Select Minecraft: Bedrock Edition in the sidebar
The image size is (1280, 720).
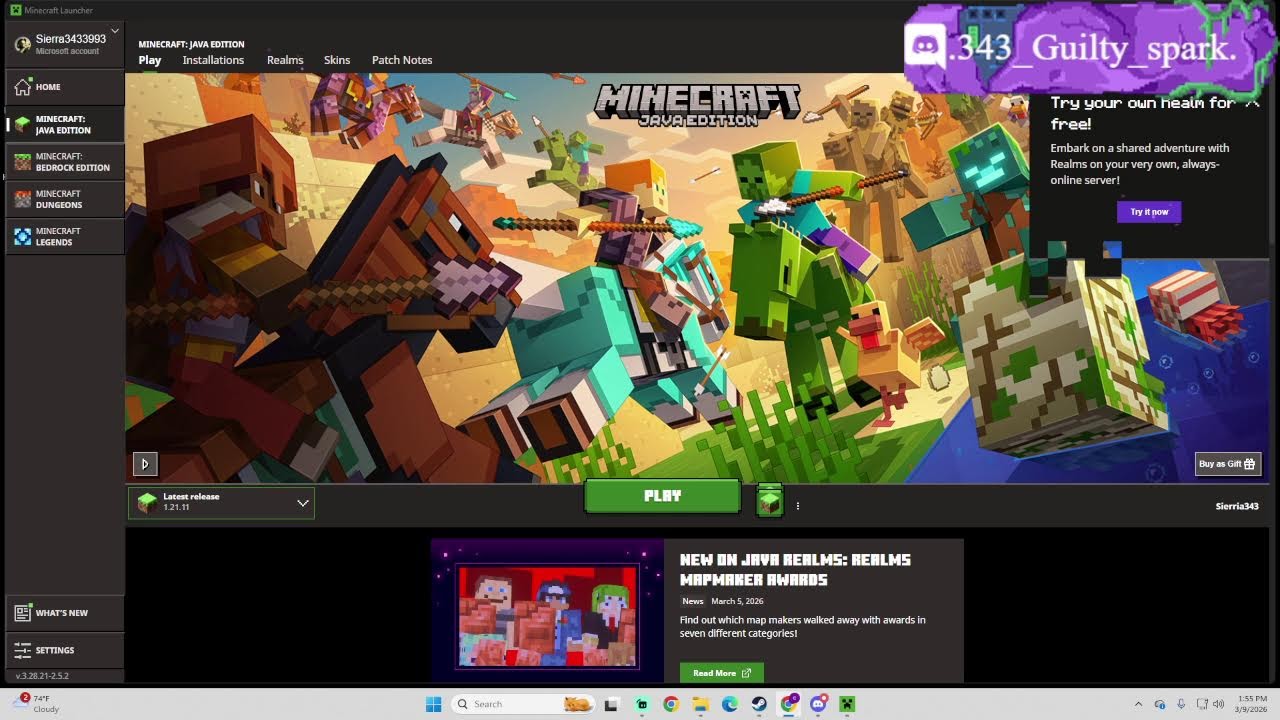coord(65,162)
